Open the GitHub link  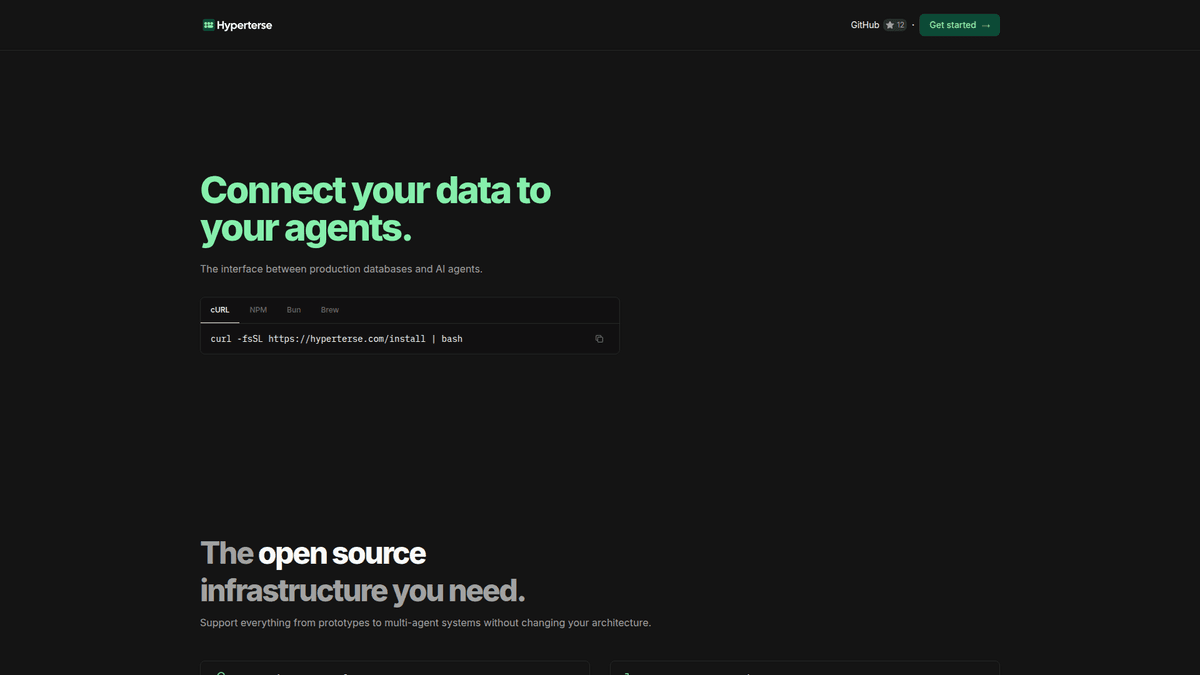(864, 24)
